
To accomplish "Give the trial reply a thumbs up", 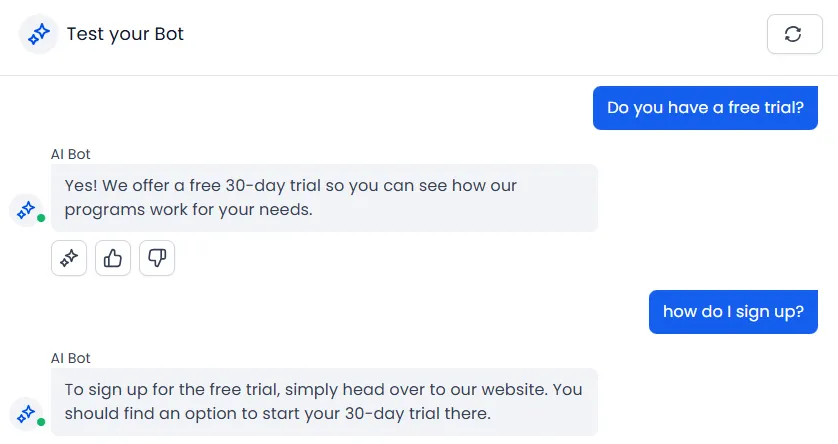I will [113, 258].
